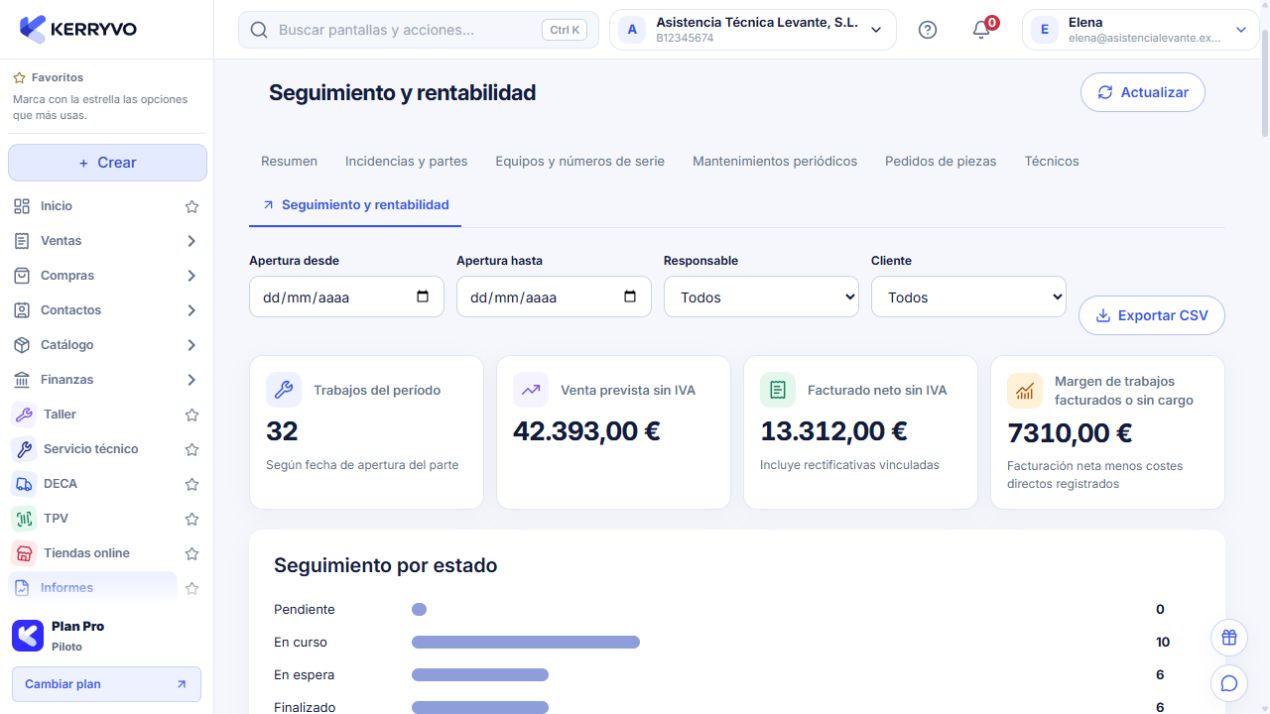Toggle the DECA favorite star
The image size is (1270, 714).
(x=192, y=484)
